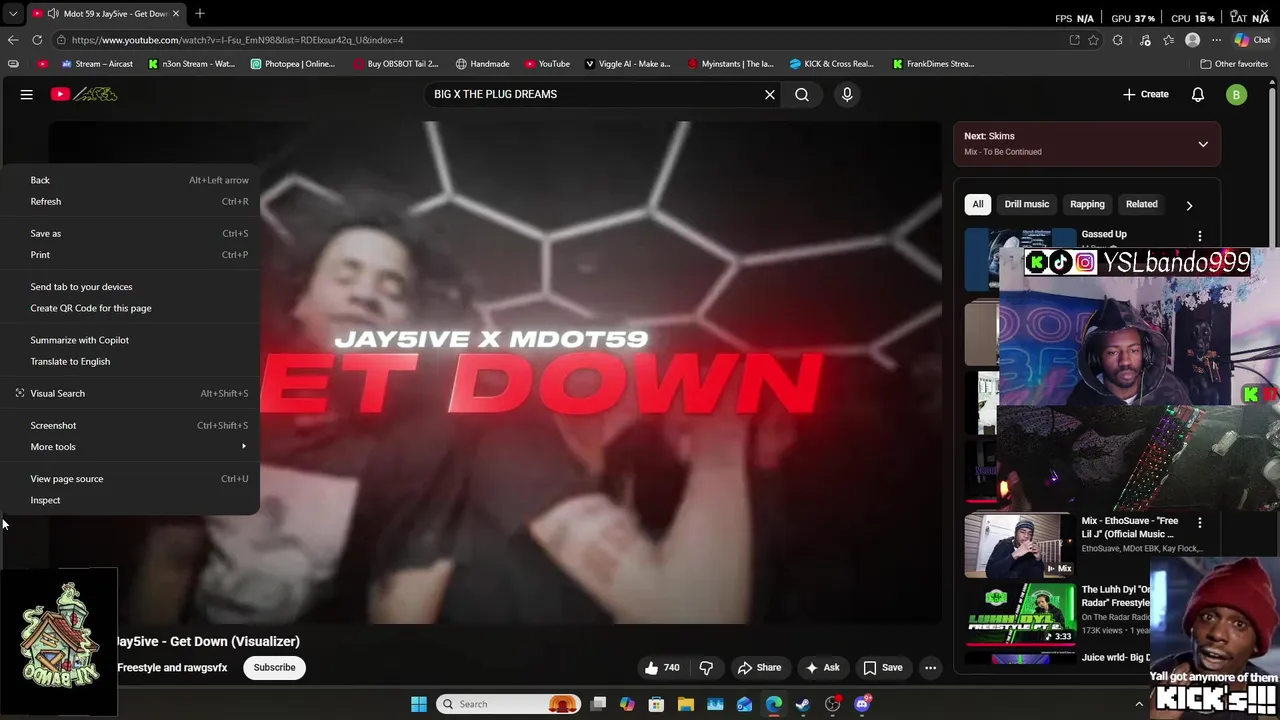Open options for Gassed Up video

pos(1200,236)
